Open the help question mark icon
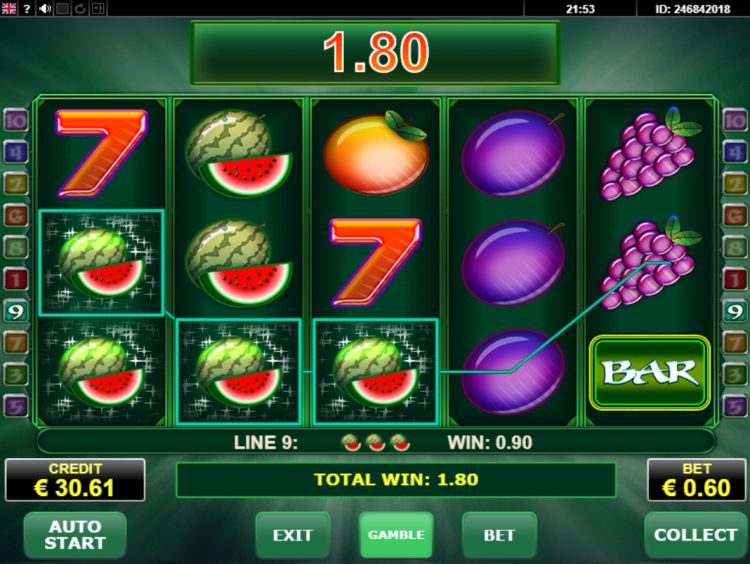This screenshot has height=564, width=750. 27,8
